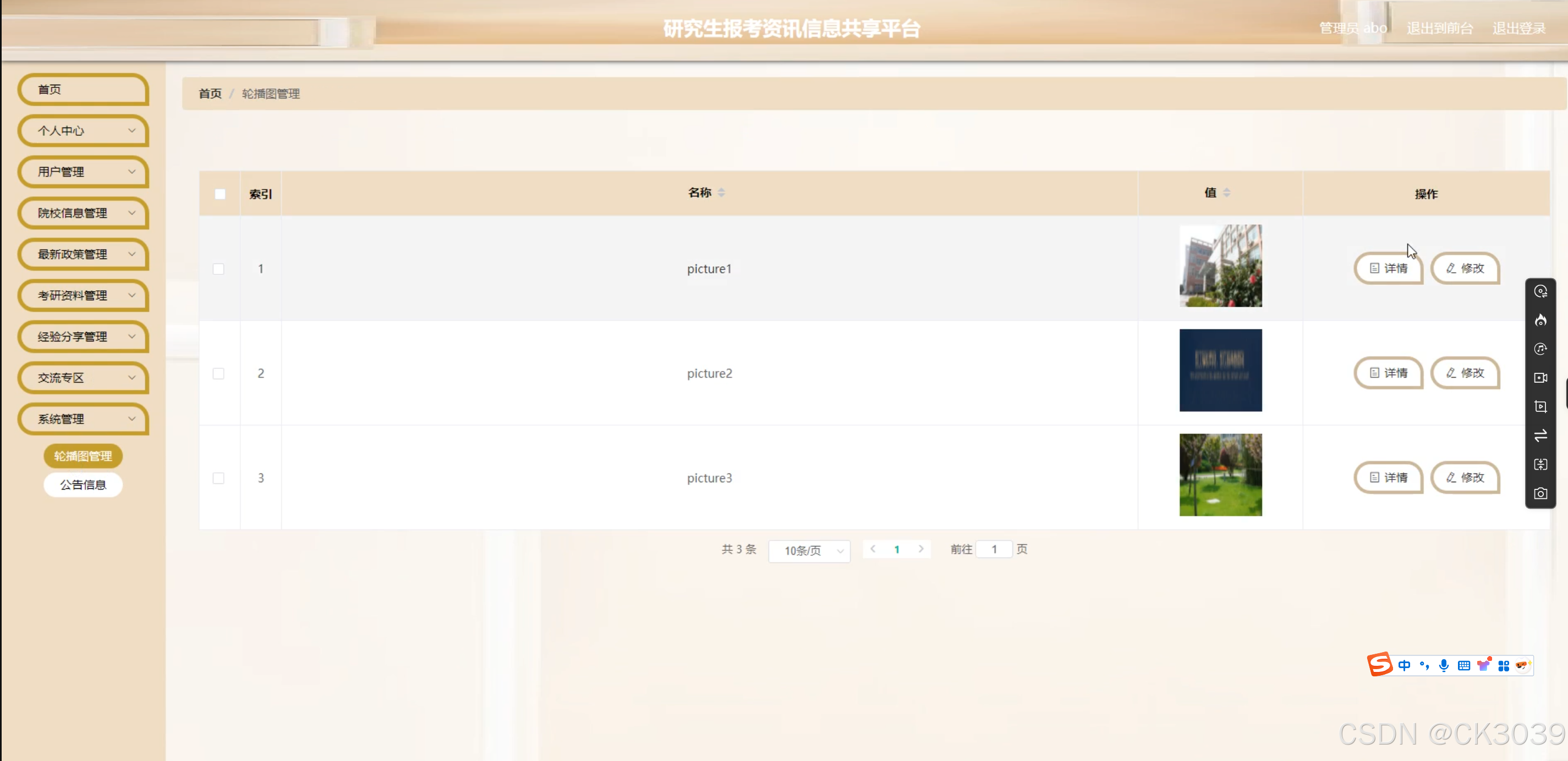The width and height of the screenshot is (1568, 761).
Task: Click the Sogou microphone voice input icon
Action: pyautogui.click(x=1443, y=665)
